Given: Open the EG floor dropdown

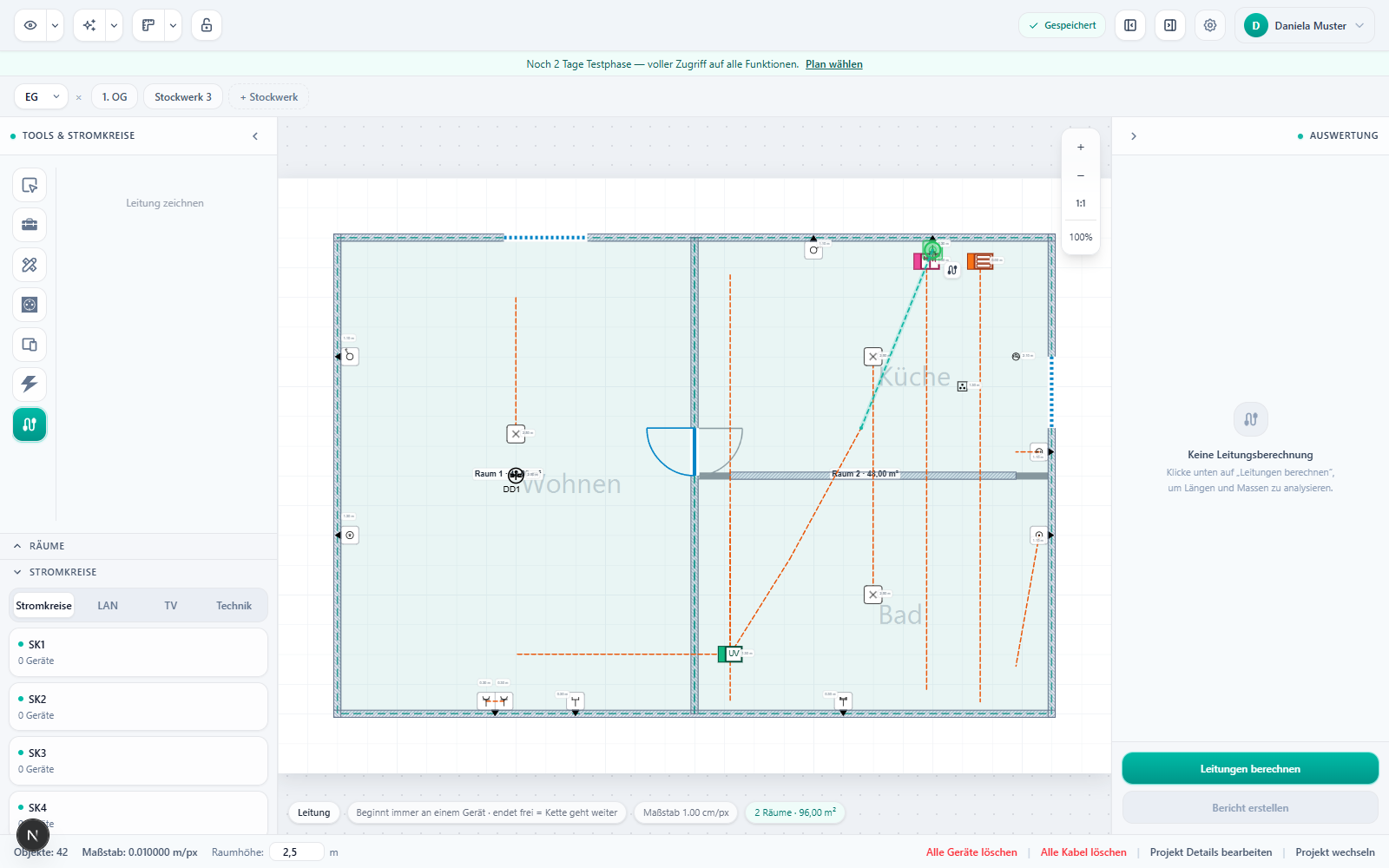Looking at the screenshot, I should pyautogui.click(x=41, y=96).
